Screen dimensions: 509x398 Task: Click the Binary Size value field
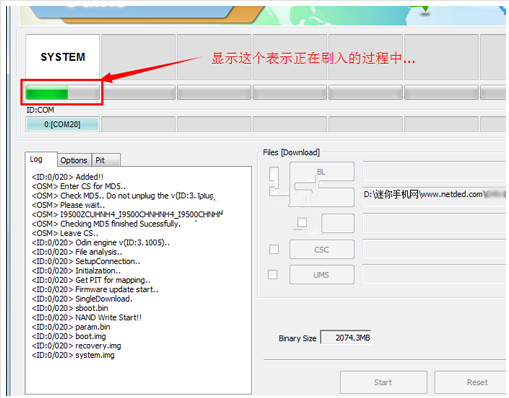346,337
